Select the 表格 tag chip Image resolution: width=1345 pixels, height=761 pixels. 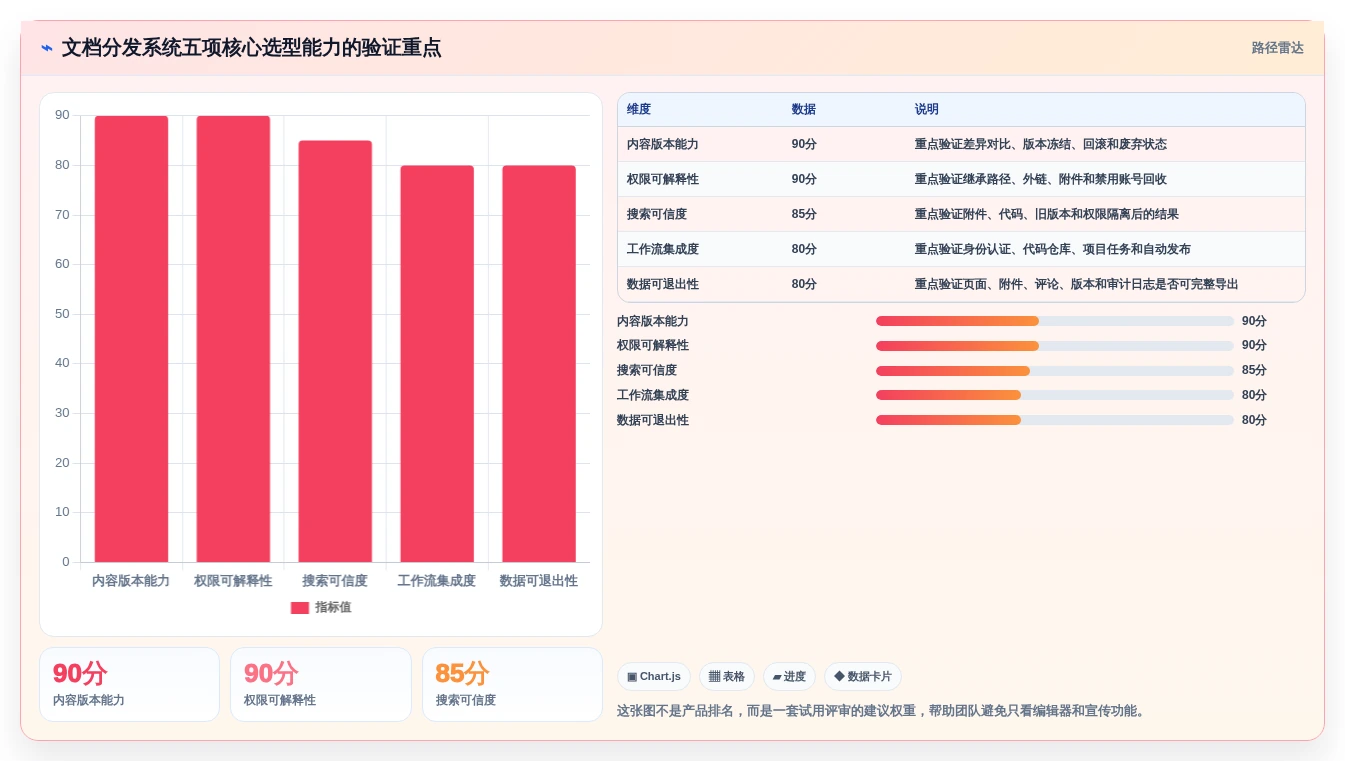point(727,677)
